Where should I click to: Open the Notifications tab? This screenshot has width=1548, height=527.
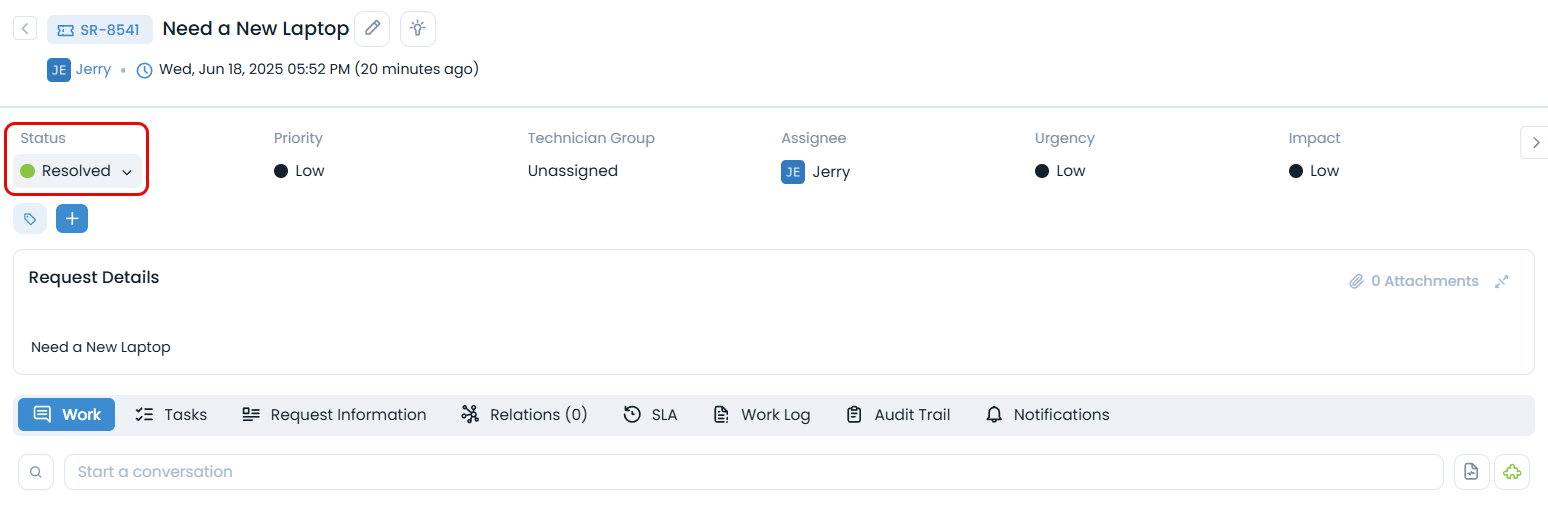pyautogui.click(x=1047, y=415)
